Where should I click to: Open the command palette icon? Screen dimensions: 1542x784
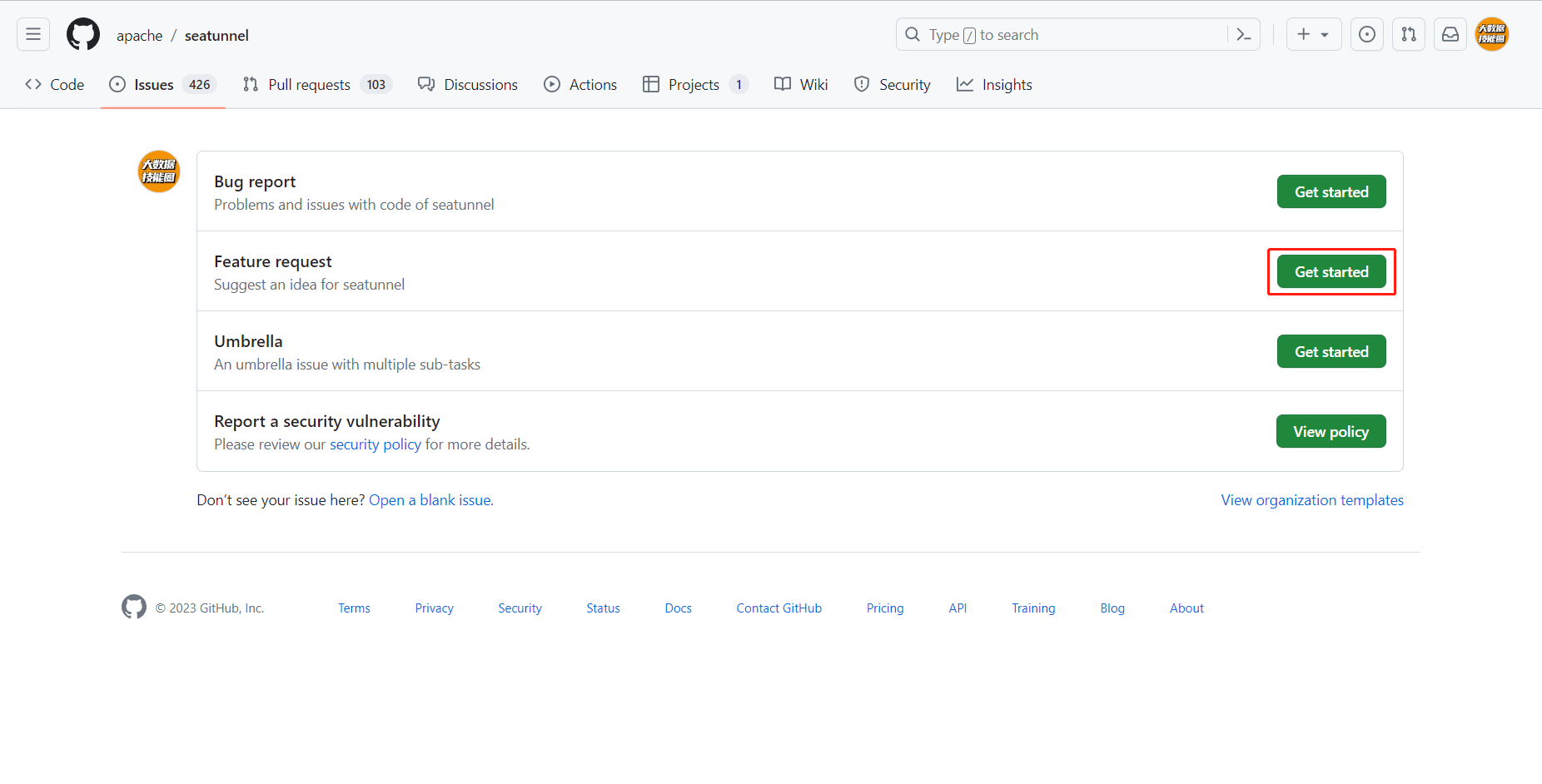pos(1244,34)
